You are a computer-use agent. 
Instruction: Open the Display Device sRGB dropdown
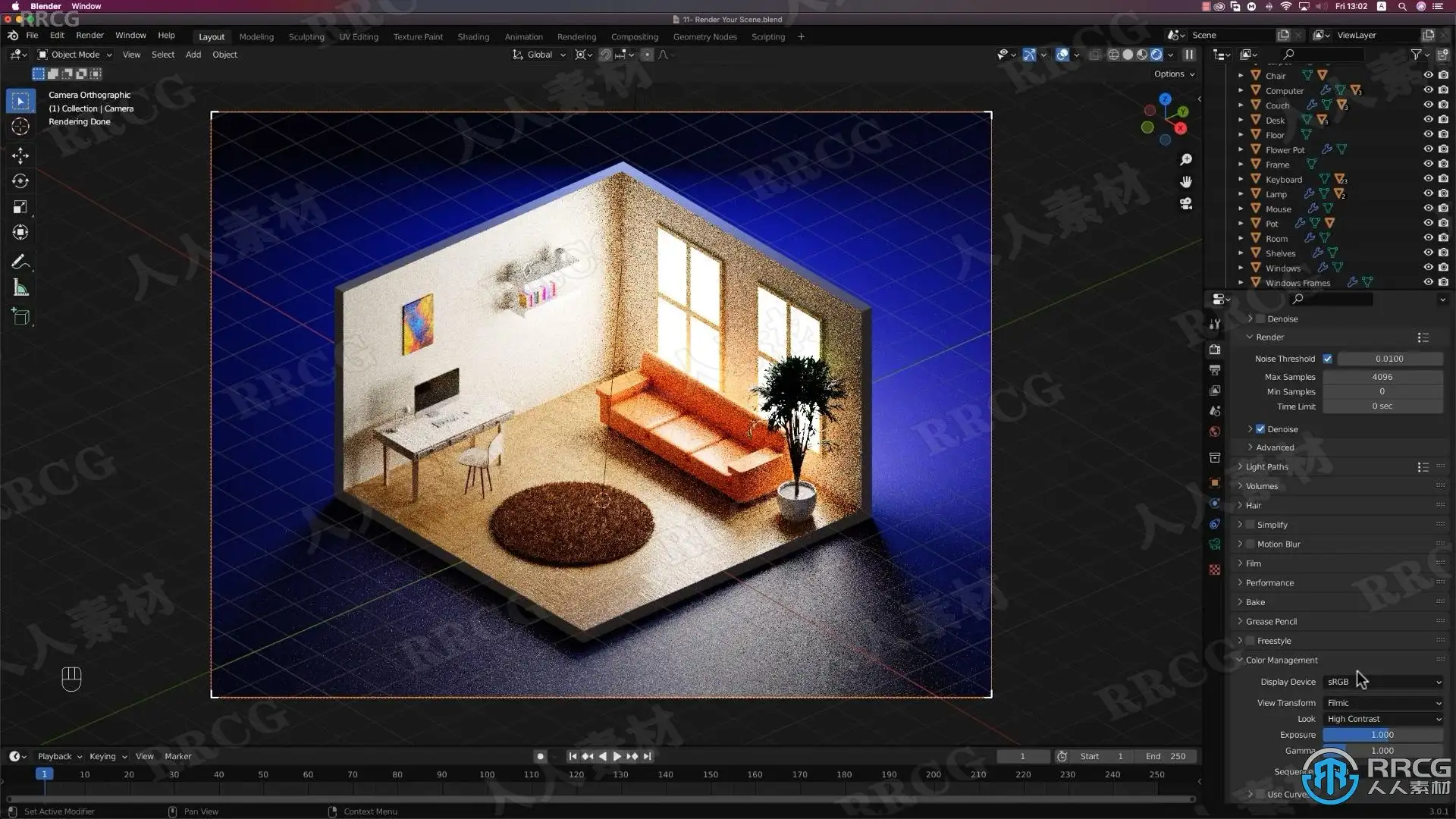pos(1383,682)
